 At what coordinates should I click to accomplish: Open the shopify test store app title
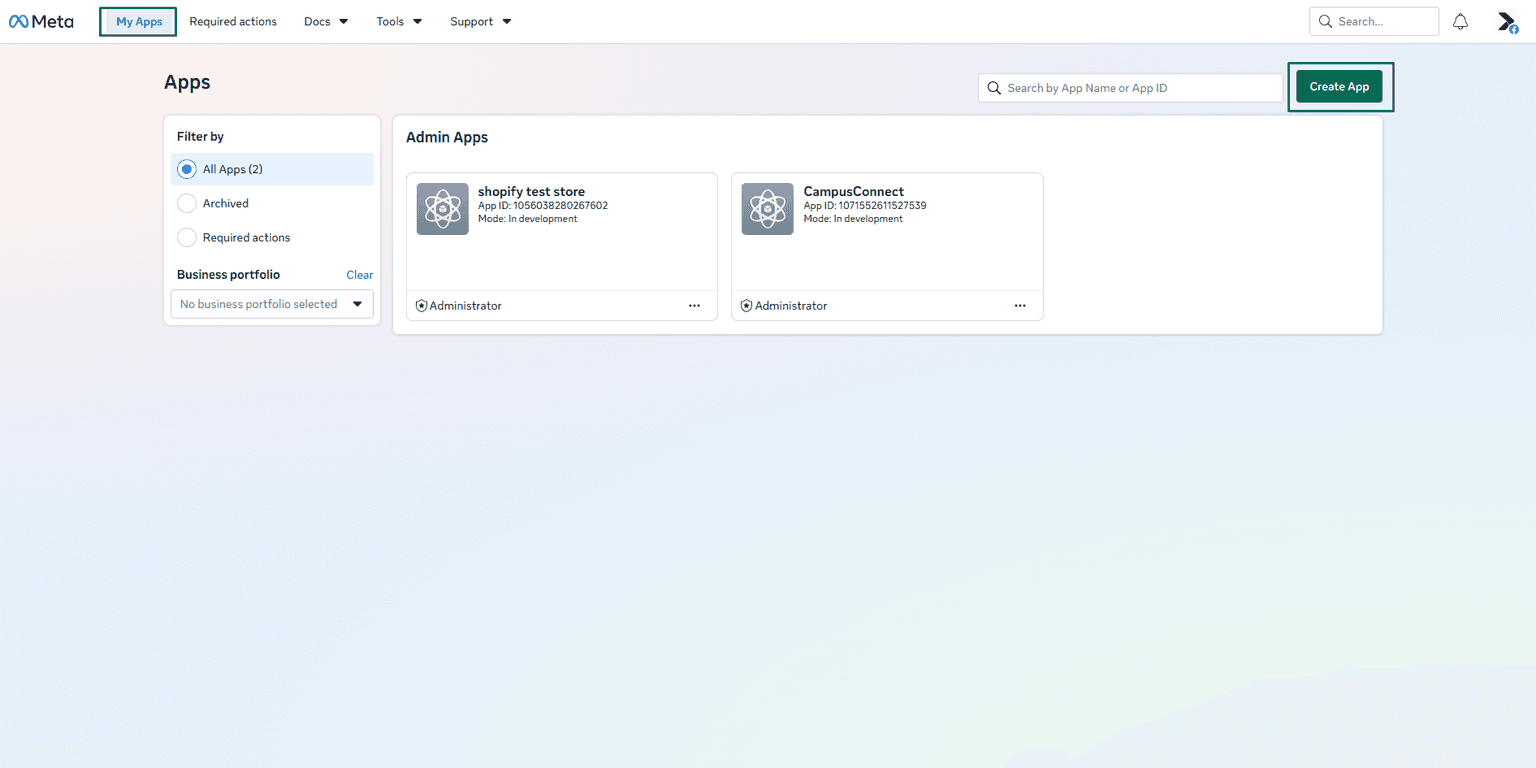tap(531, 191)
